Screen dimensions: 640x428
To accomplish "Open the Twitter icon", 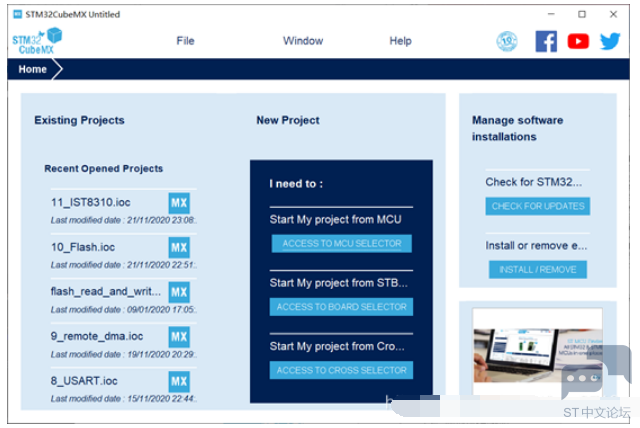I will [x=610, y=41].
